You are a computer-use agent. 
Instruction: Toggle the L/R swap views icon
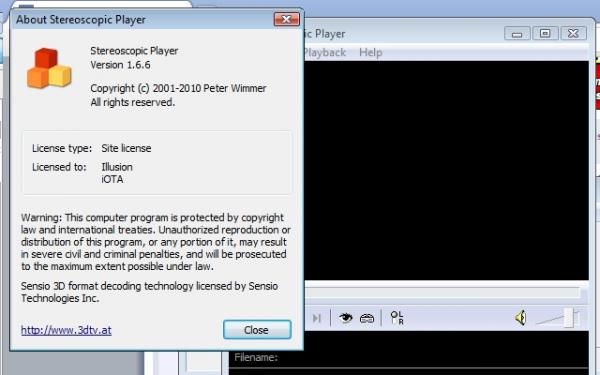point(397,318)
